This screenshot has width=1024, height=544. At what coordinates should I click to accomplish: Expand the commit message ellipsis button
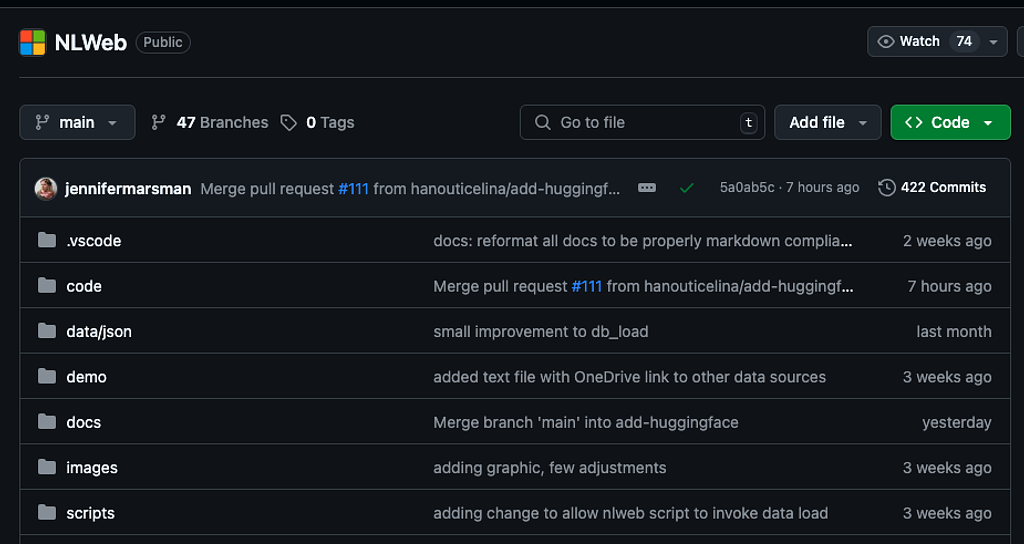click(x=647, y=188)
